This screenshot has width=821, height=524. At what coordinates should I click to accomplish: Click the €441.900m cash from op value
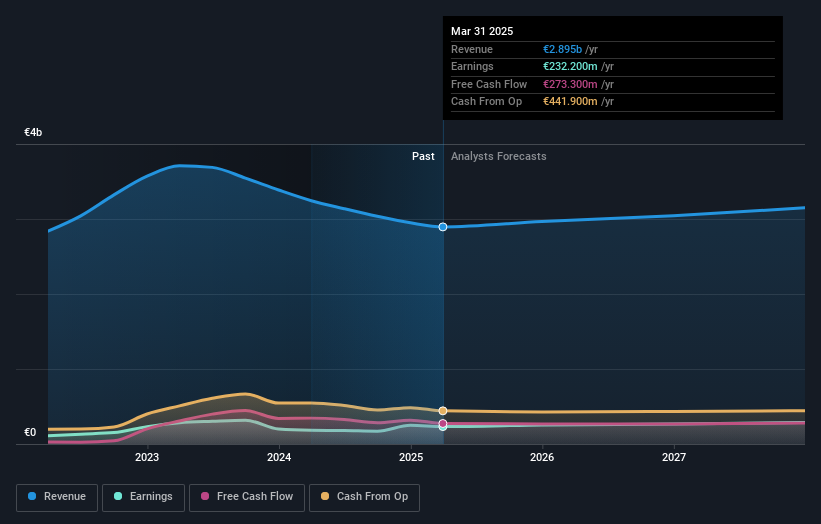[x=570, y=102]
